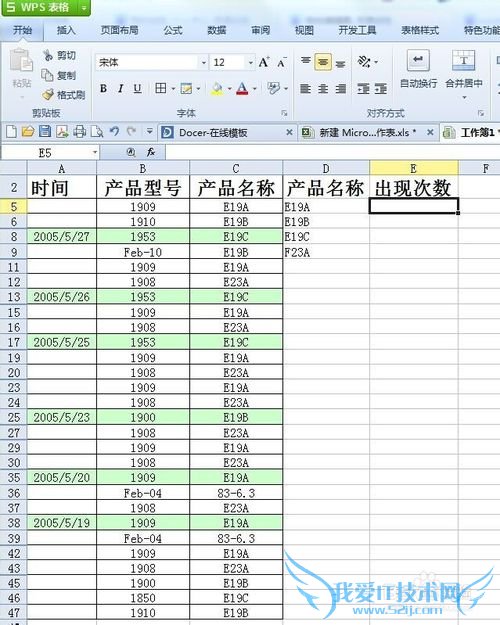500x625 pixels.
Task: Click increase indent icon
Action: coord(381,88)
